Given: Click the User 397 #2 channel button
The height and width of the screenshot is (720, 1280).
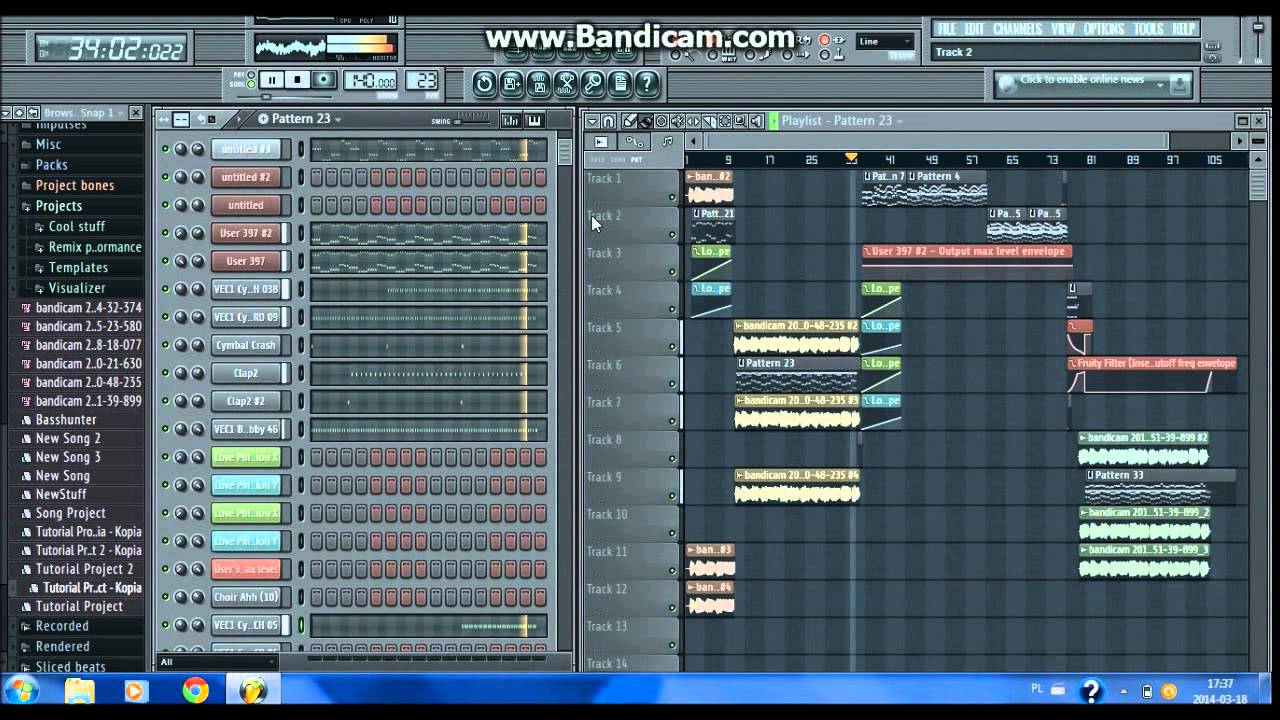Looking at the screenshot, I should 246,233.
